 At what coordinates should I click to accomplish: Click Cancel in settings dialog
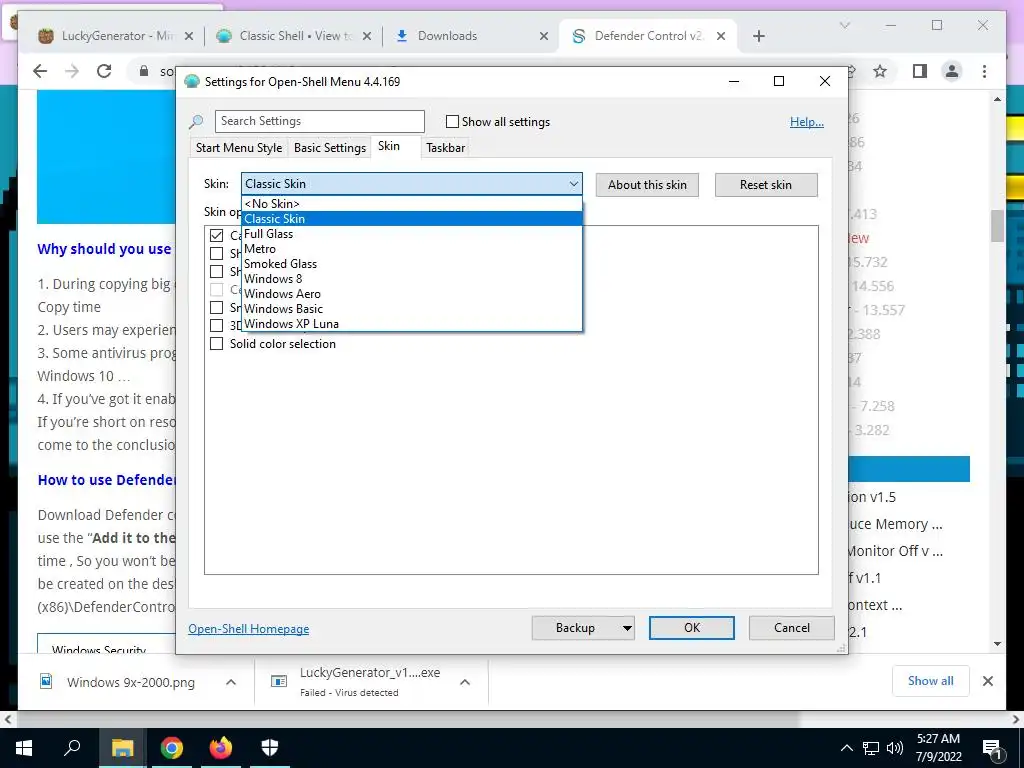[792, 628]
